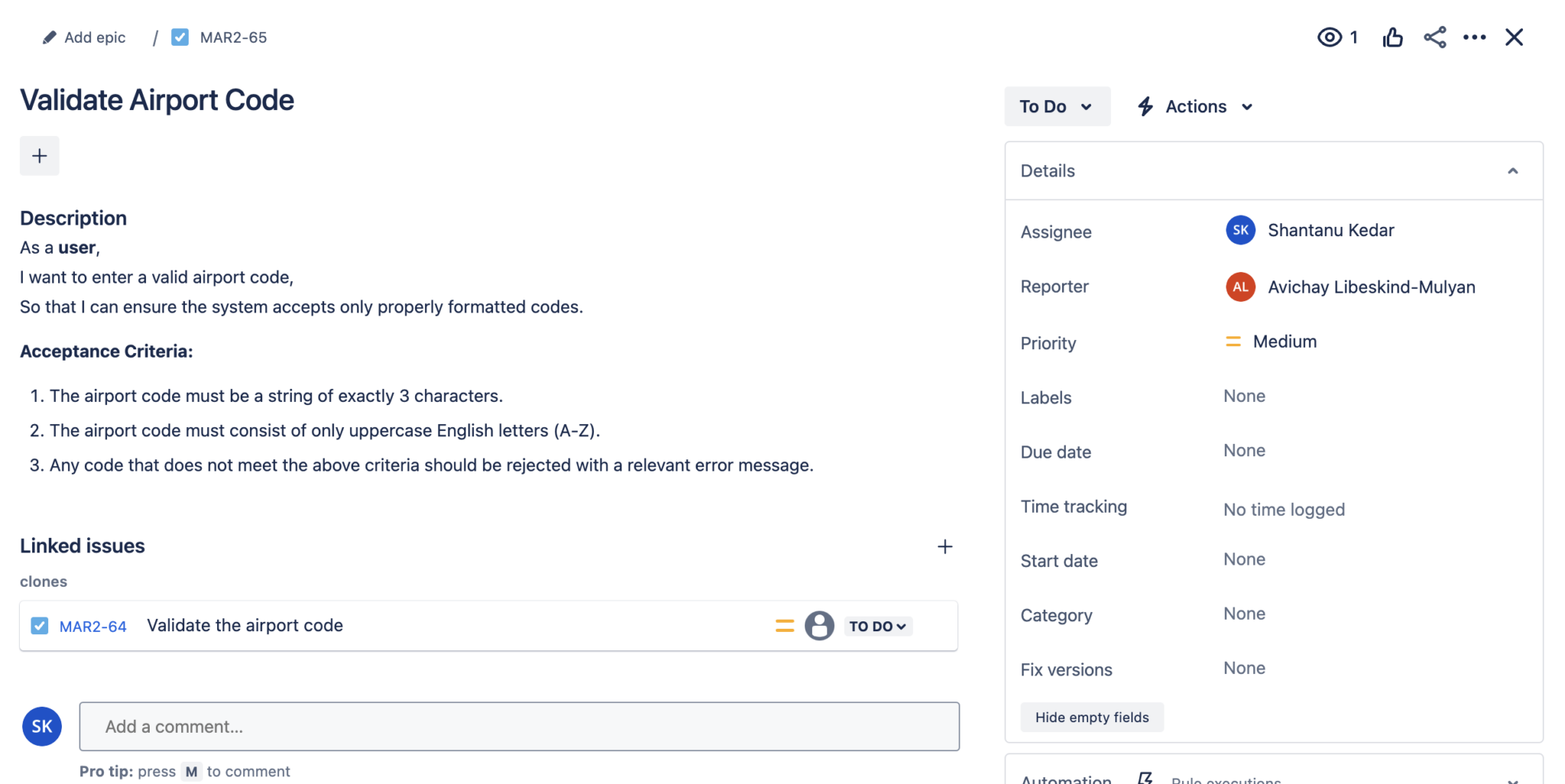This screenshot has width=1565, height=784.
Task: Click the Add epic pencil icon
Action: click(x=49, y=36)
